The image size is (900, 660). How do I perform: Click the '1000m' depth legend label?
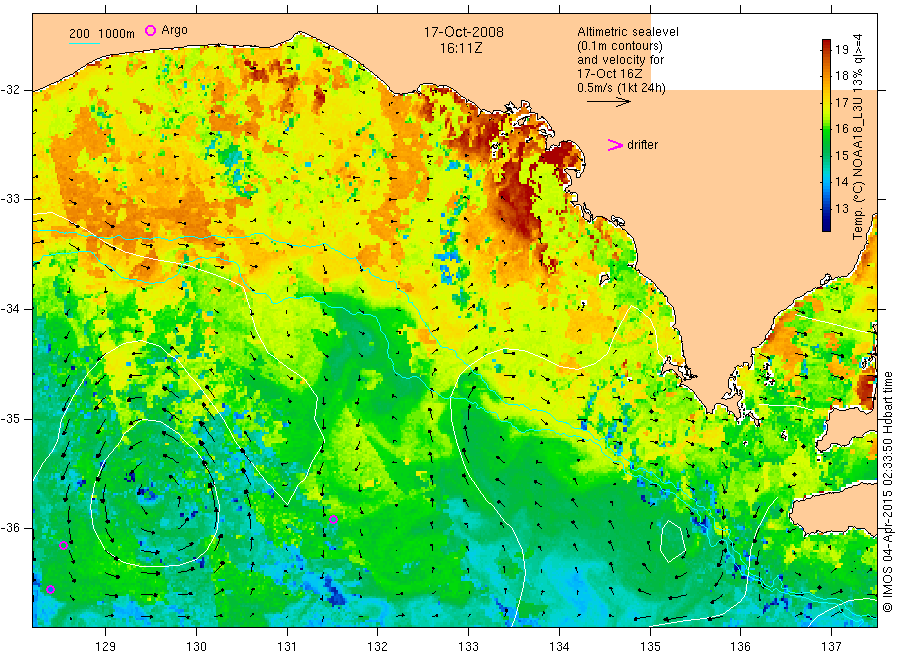[x=117, y=34]
